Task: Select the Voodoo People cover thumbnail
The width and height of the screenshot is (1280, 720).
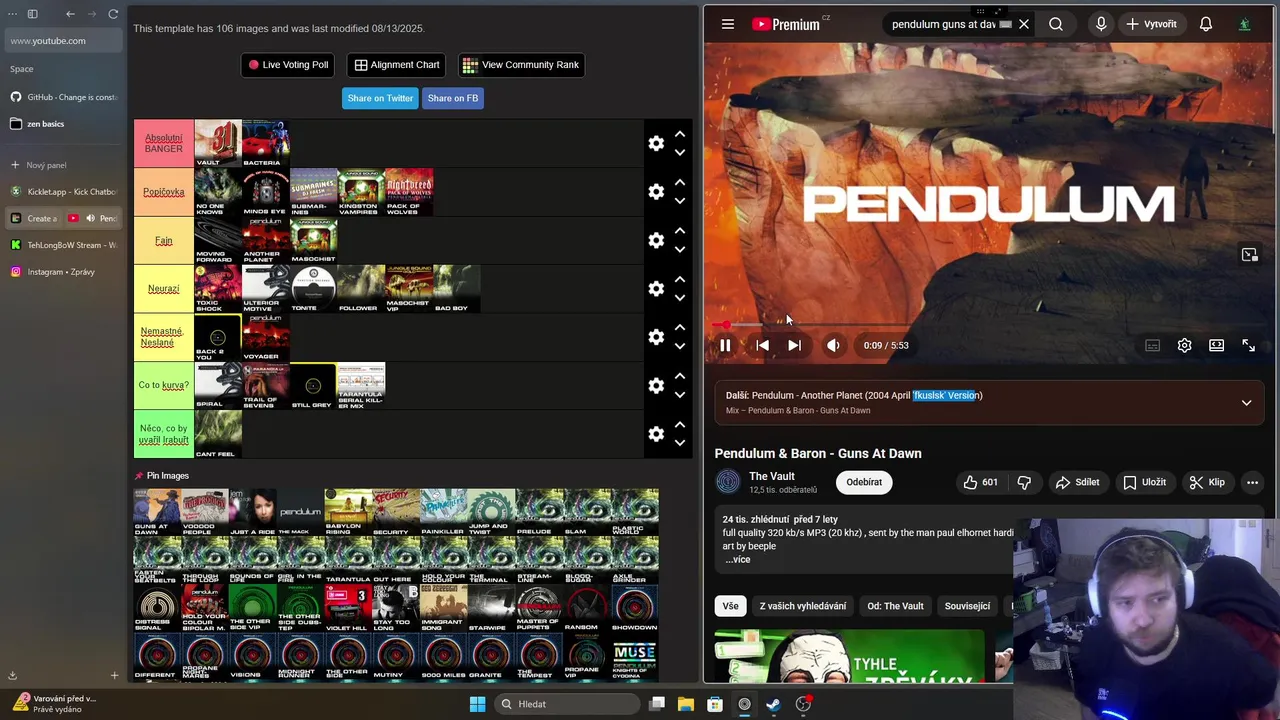Action: 204,512
